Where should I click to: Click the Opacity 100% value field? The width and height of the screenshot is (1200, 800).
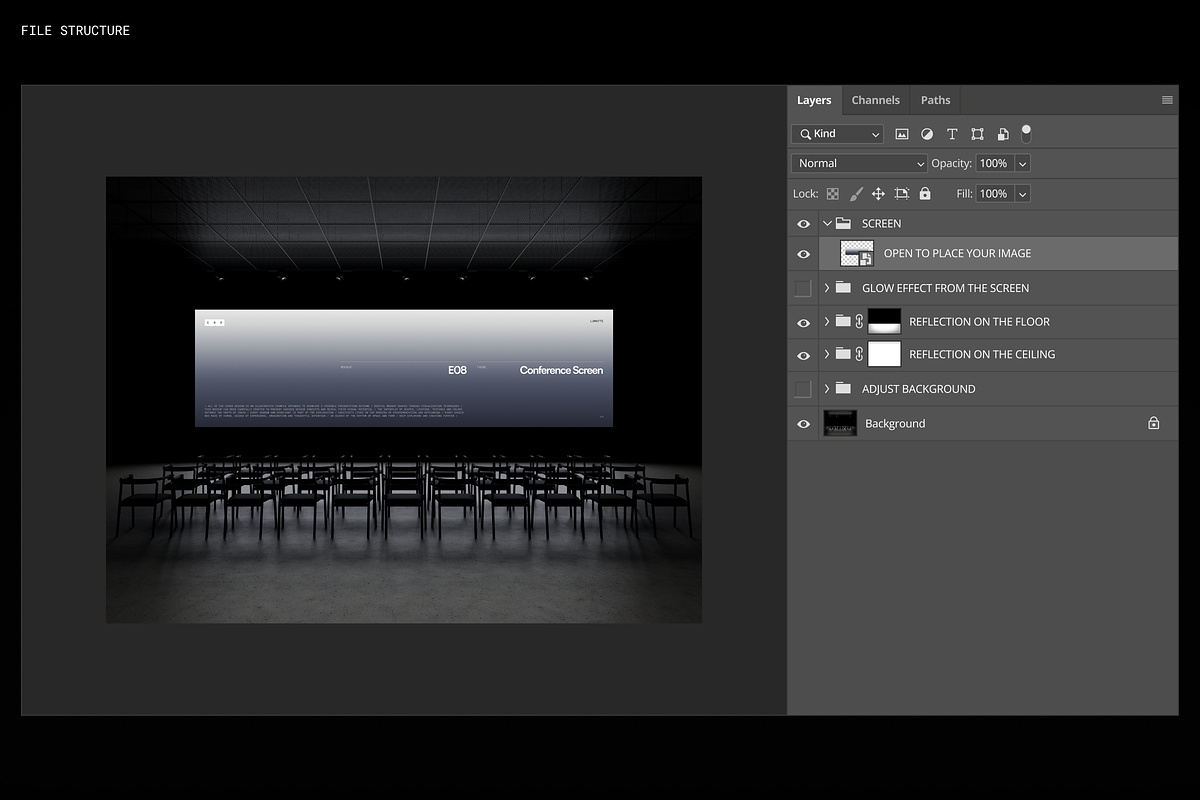995,163
